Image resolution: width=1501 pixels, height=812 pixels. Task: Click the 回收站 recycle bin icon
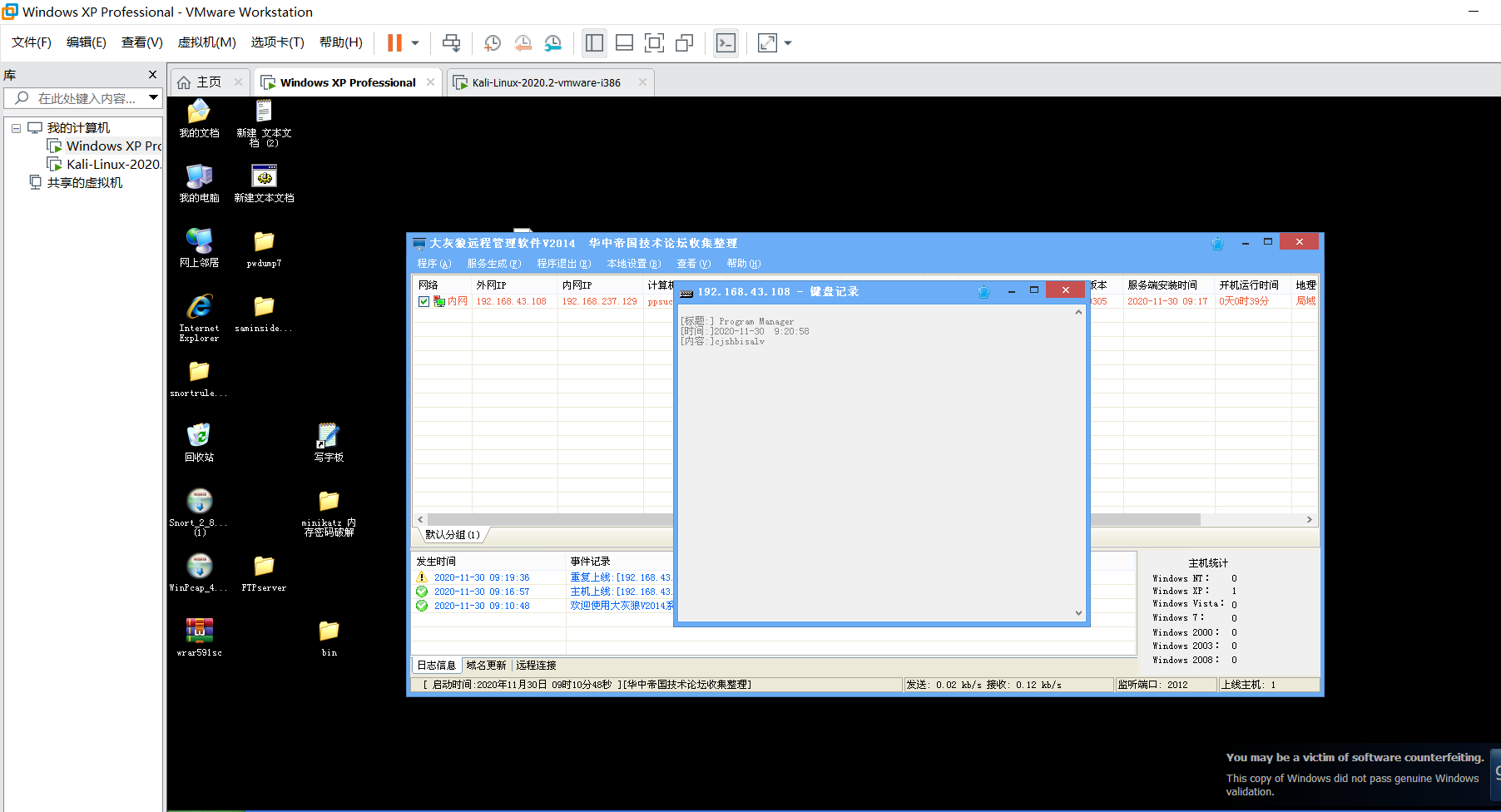click(x=200, y=443)
